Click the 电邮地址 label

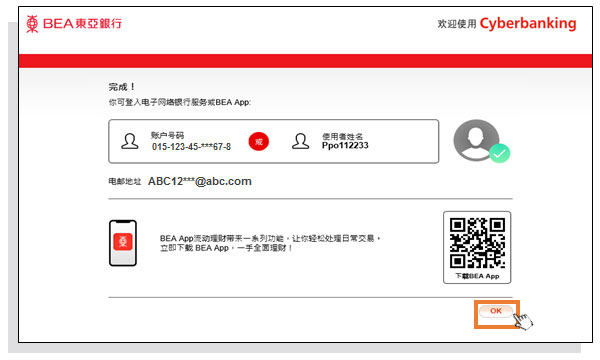(125, 181)
